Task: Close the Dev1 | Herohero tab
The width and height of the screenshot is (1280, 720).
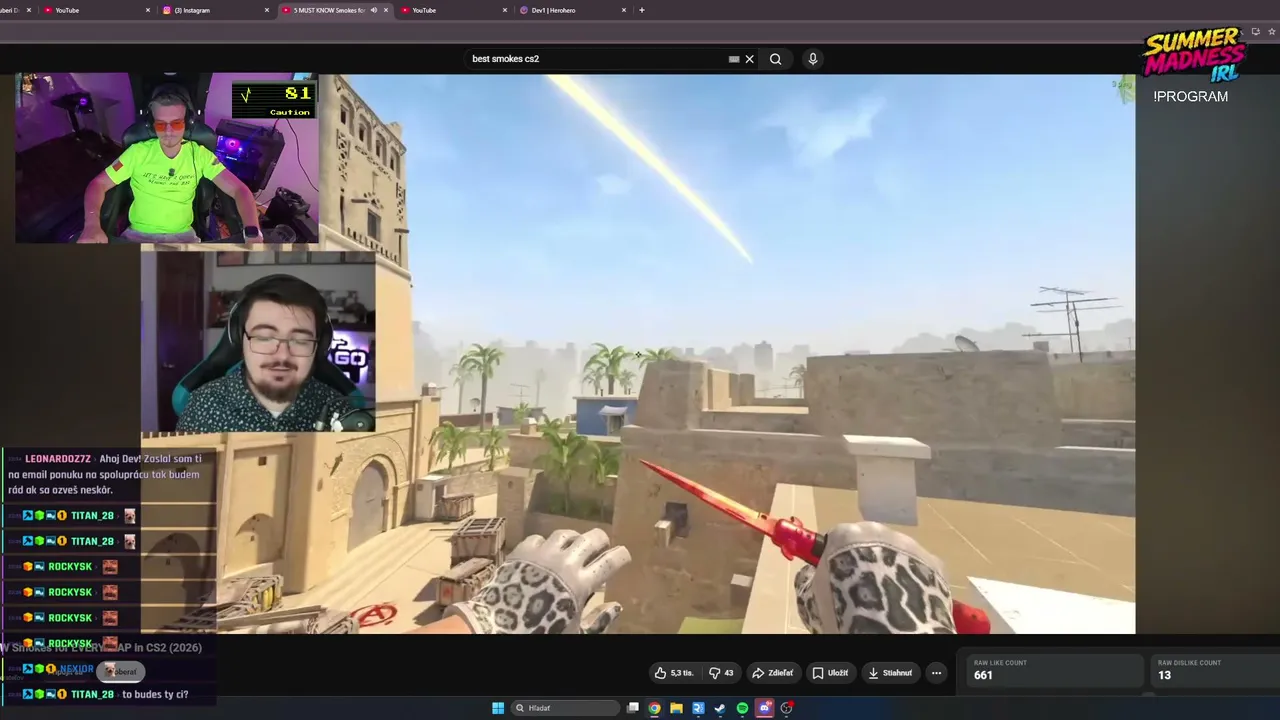Action: coord(624,10)
